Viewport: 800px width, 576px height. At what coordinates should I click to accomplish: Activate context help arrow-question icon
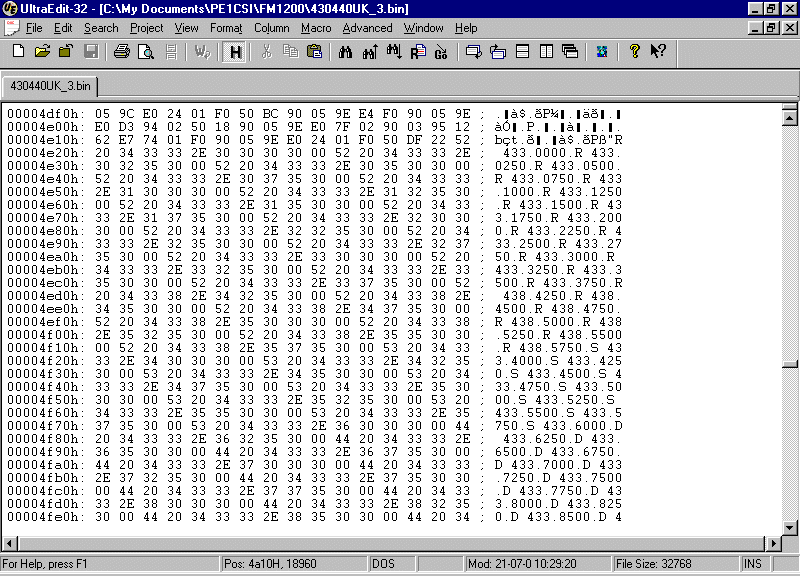(x=658, y=52)
